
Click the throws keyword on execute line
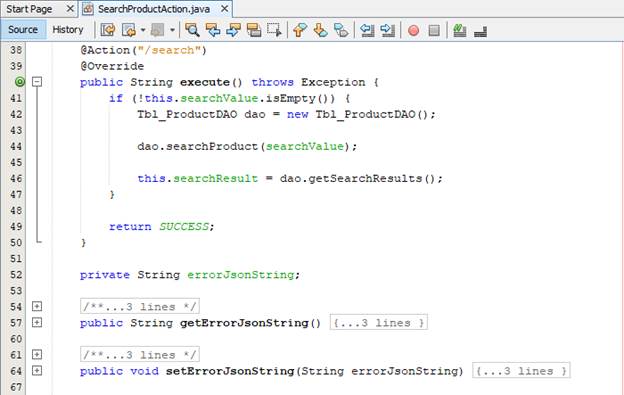[x=273, y=82]
